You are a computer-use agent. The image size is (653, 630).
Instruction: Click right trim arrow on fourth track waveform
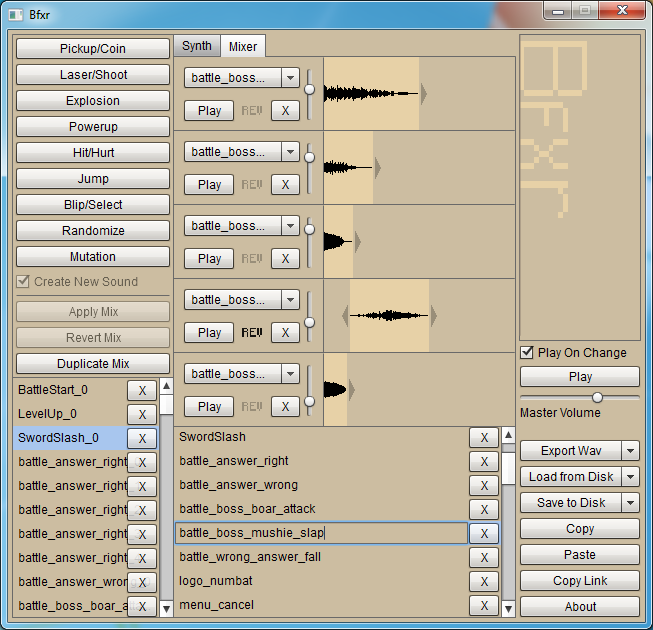pos(434,316)
